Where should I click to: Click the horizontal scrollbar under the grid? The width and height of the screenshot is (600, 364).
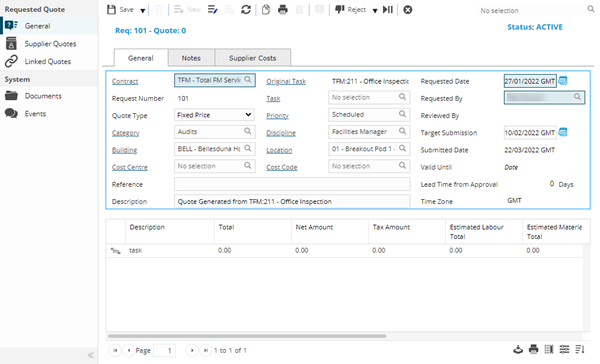tap(247, 336)
